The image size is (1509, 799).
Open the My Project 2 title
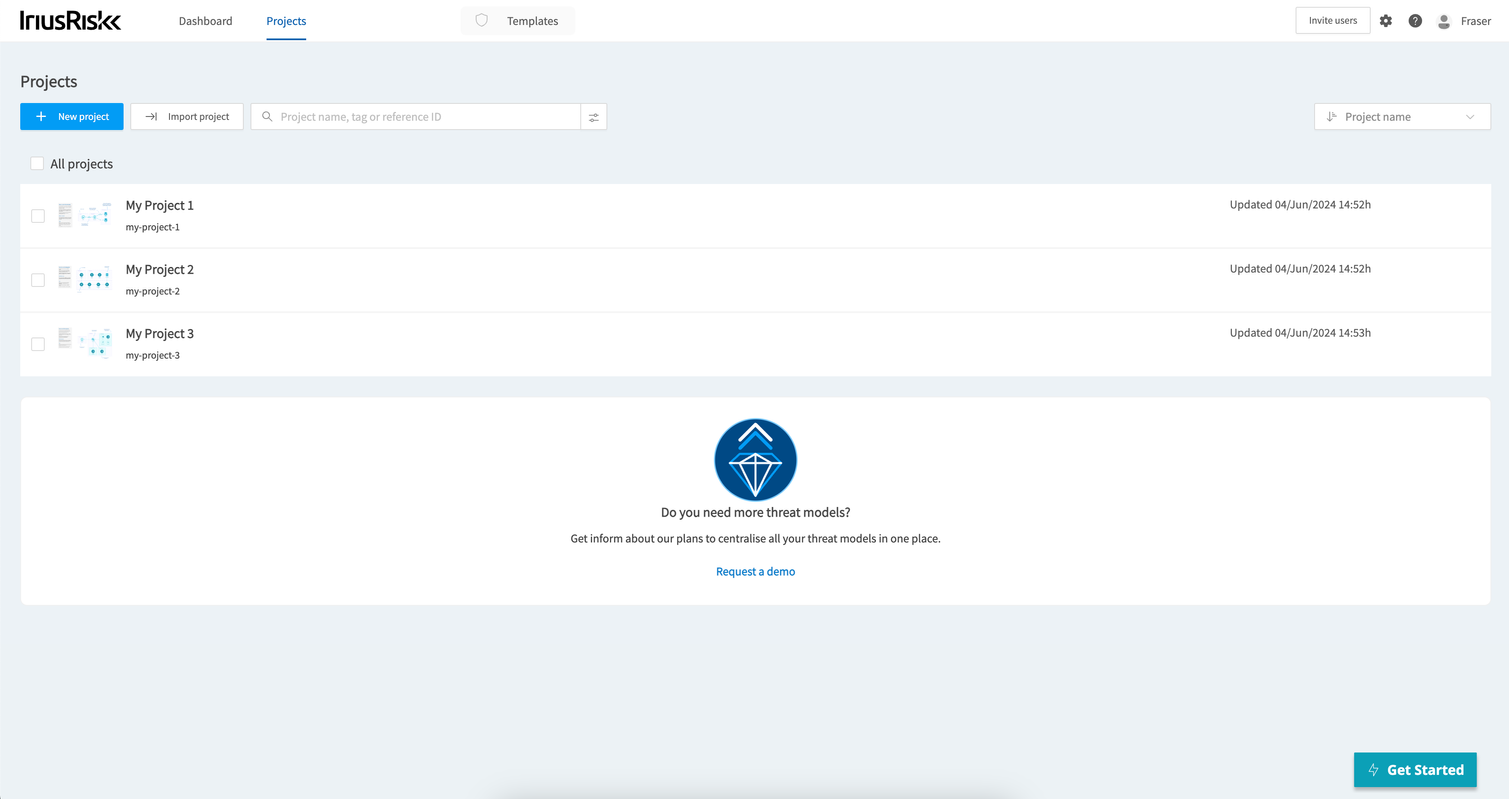point(160,269)
